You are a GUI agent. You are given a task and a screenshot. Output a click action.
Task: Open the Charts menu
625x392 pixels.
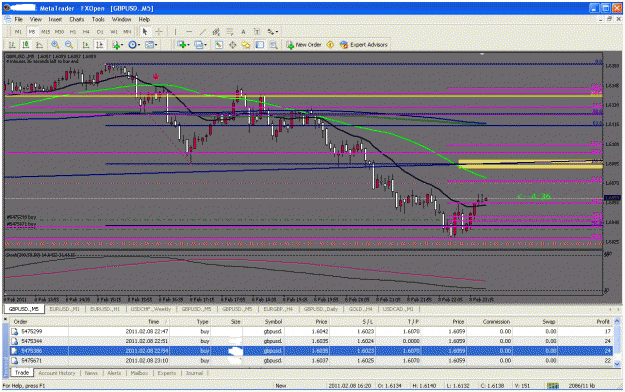tap(77, 19)
